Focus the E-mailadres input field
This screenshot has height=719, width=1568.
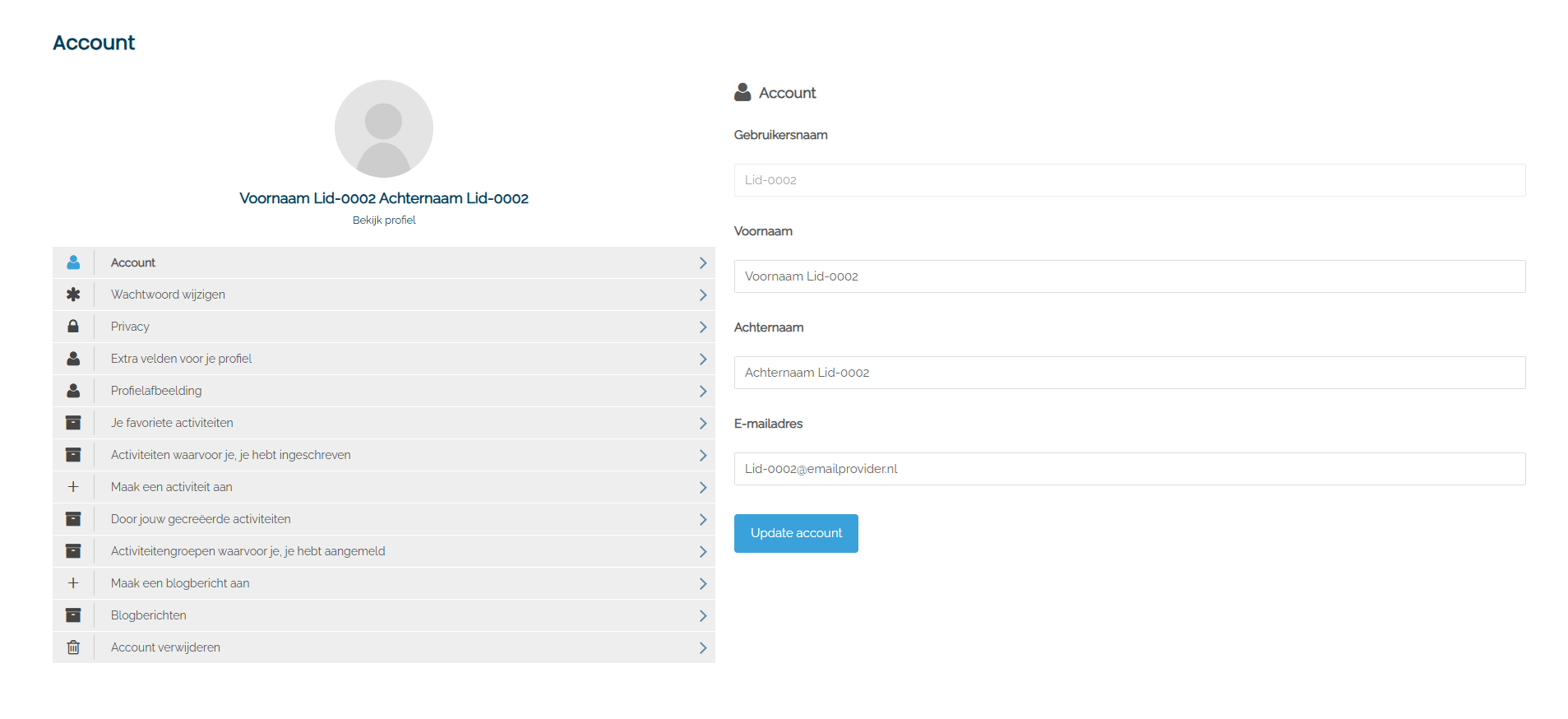[x=1129, y=469]
